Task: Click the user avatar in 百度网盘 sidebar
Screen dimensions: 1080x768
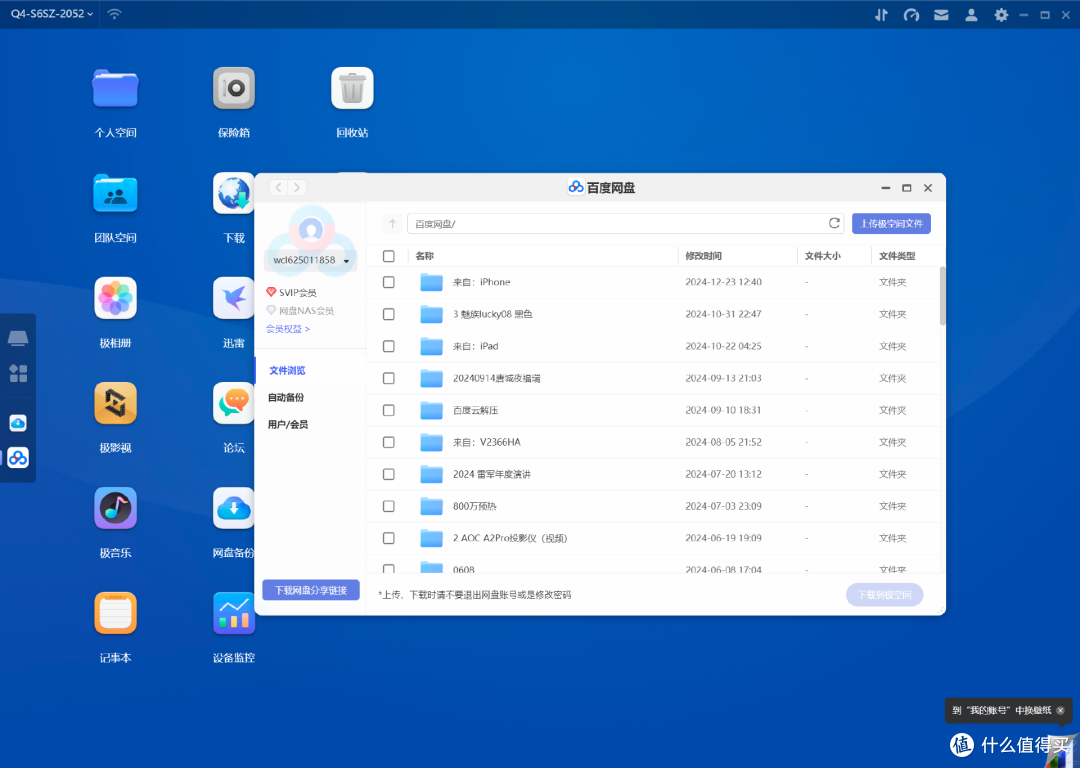Action: 311,229
